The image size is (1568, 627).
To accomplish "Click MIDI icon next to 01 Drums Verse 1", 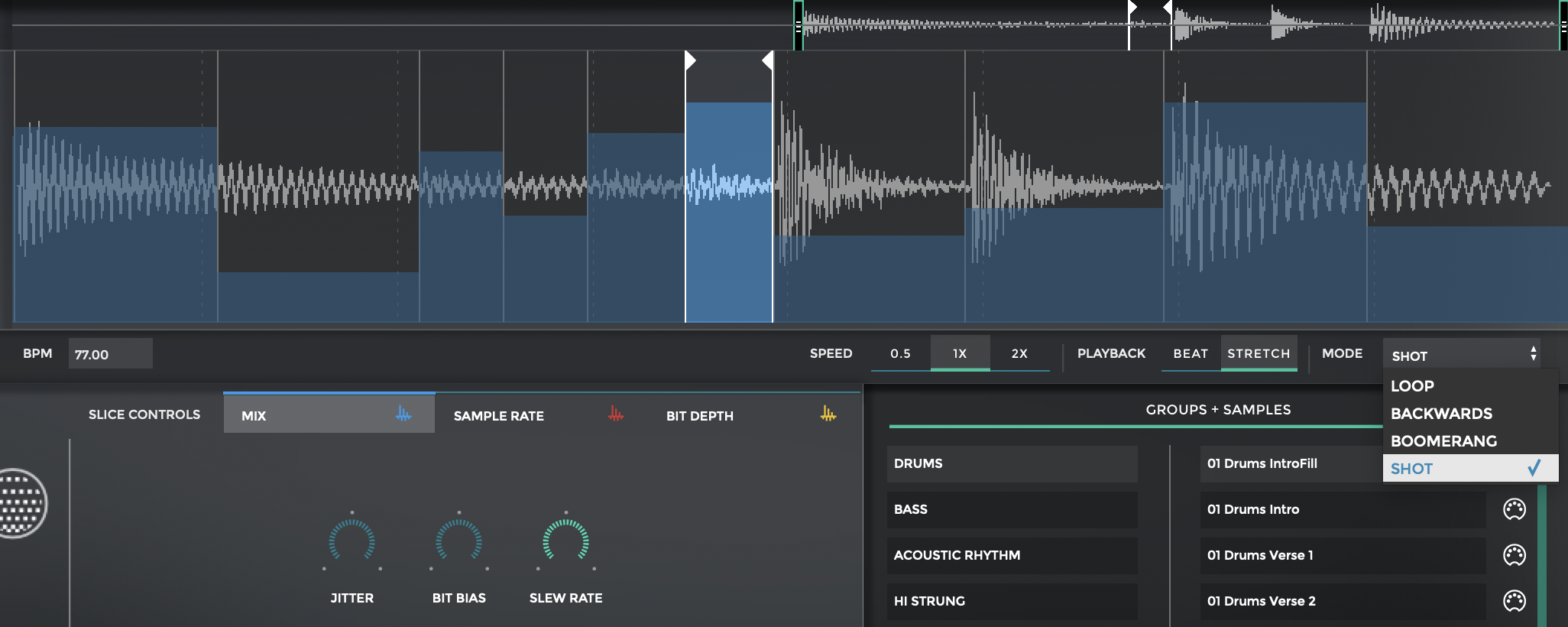I will [1514, 555].
